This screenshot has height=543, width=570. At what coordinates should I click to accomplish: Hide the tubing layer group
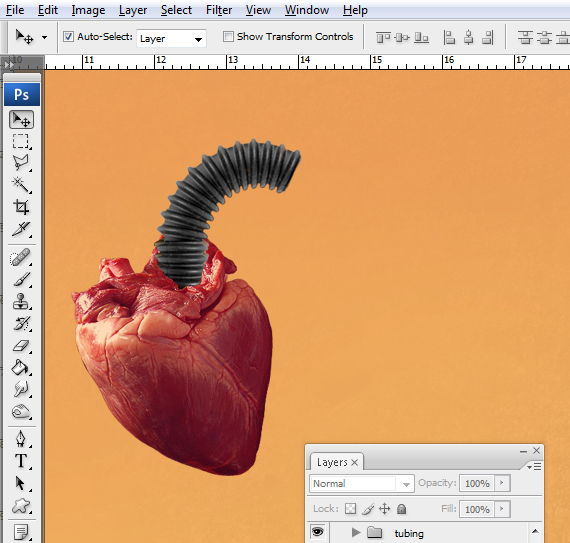tap(318, 532)
